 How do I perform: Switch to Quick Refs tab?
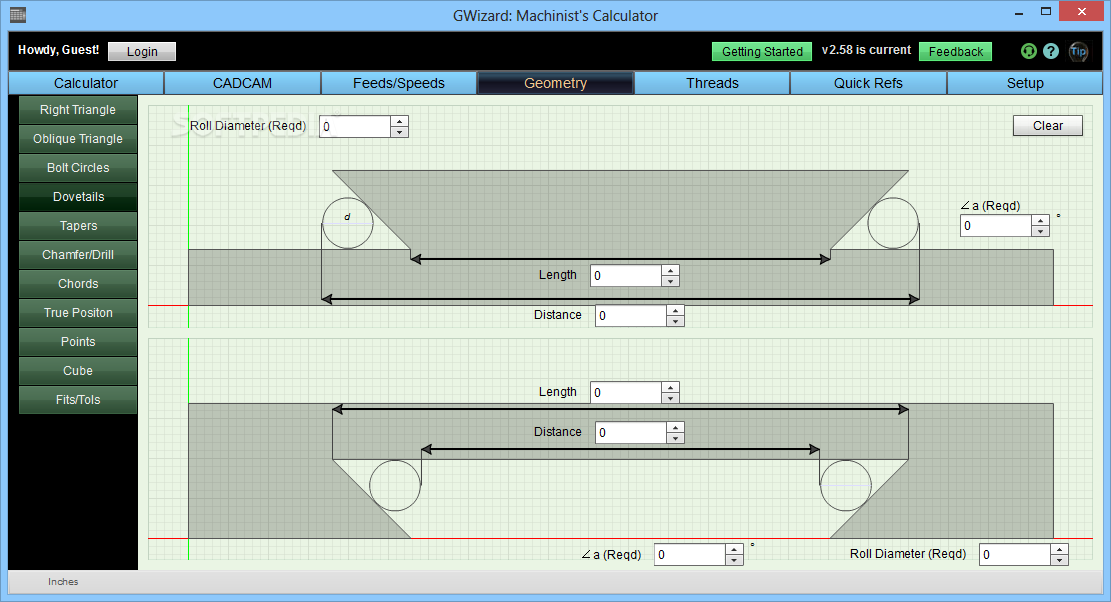click(x=868, y=83)
